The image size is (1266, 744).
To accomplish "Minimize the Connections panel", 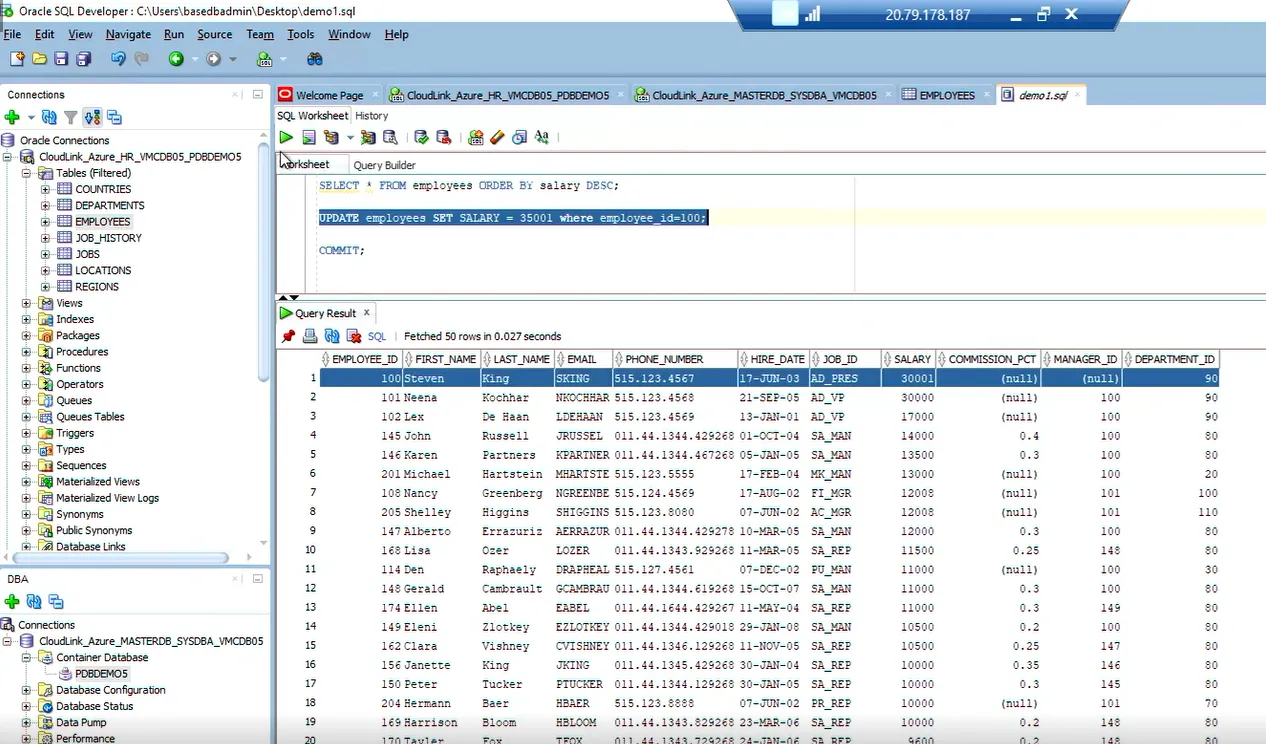I will click(x=257, y=94).
